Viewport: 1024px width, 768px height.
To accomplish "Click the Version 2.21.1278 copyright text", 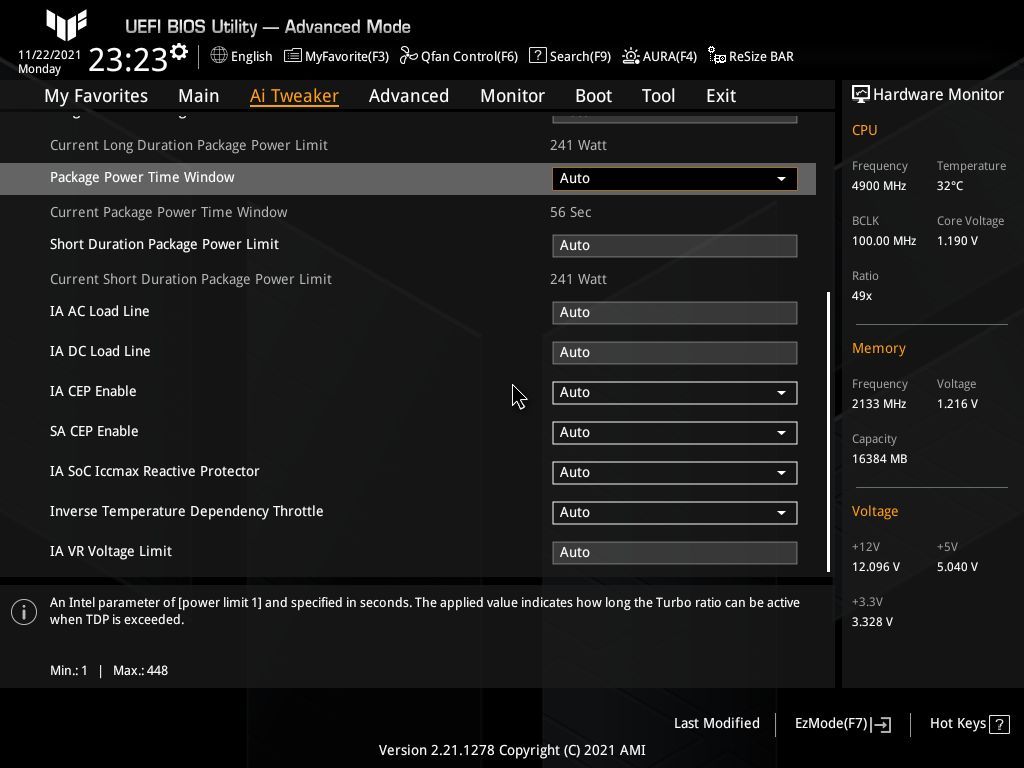I will (512, 750).
